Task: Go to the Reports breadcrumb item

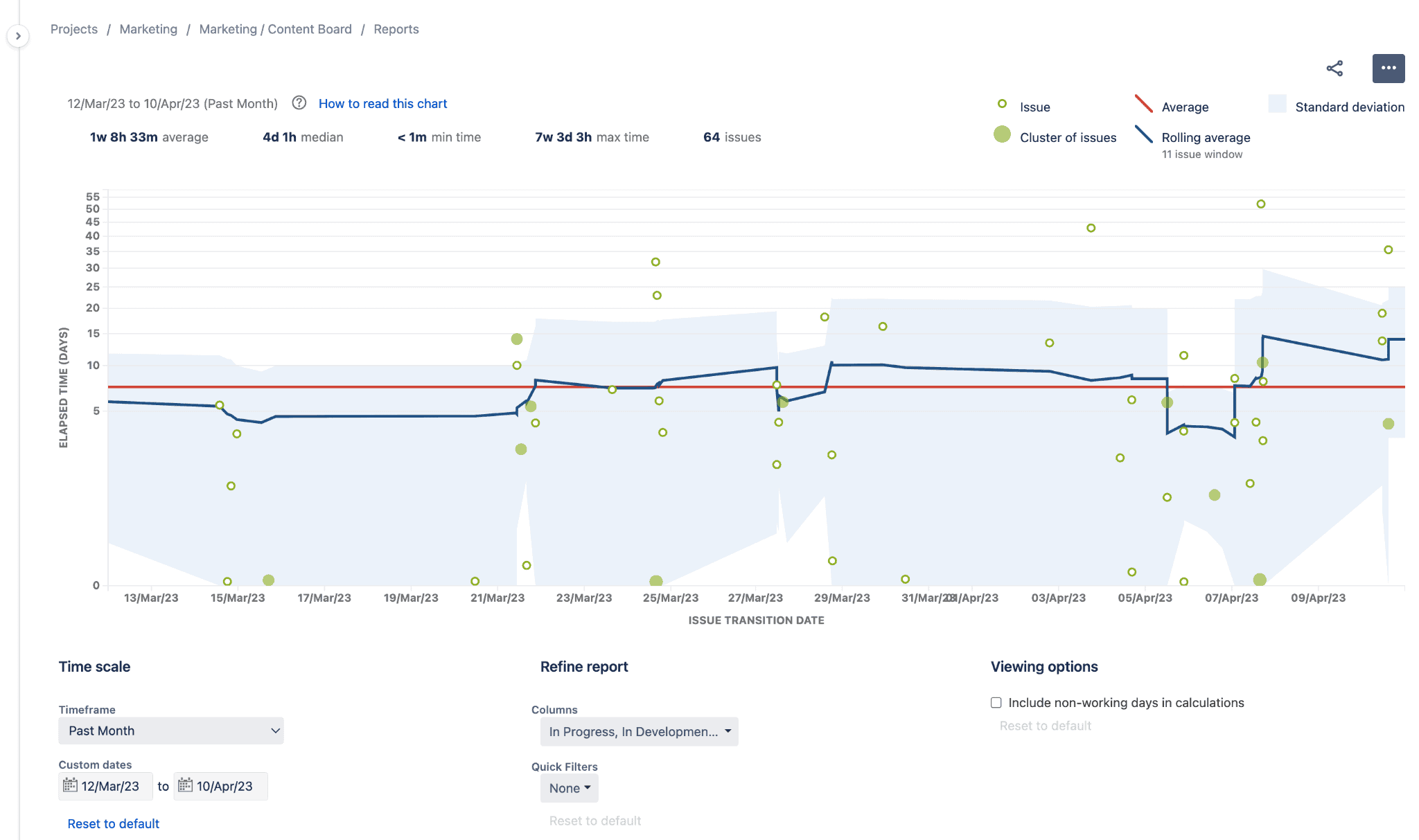Action: coord(396,29)
